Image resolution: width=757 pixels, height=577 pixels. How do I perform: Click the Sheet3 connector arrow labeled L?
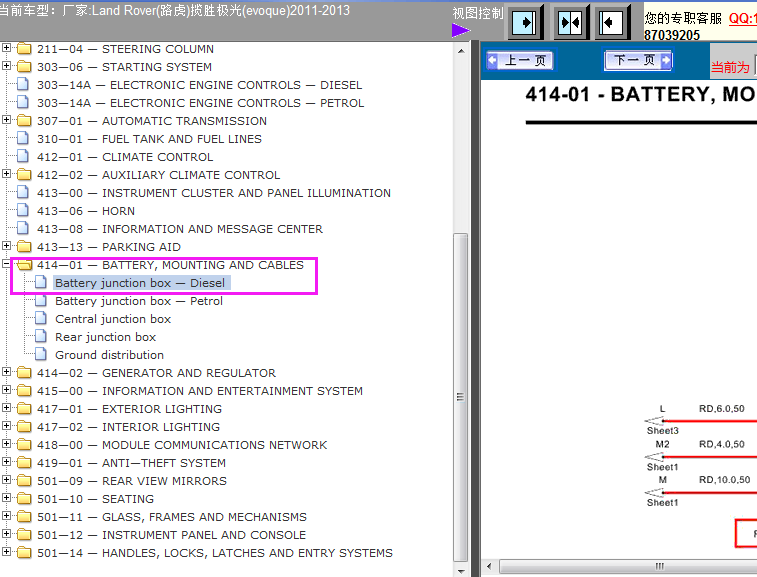[654, 421]
